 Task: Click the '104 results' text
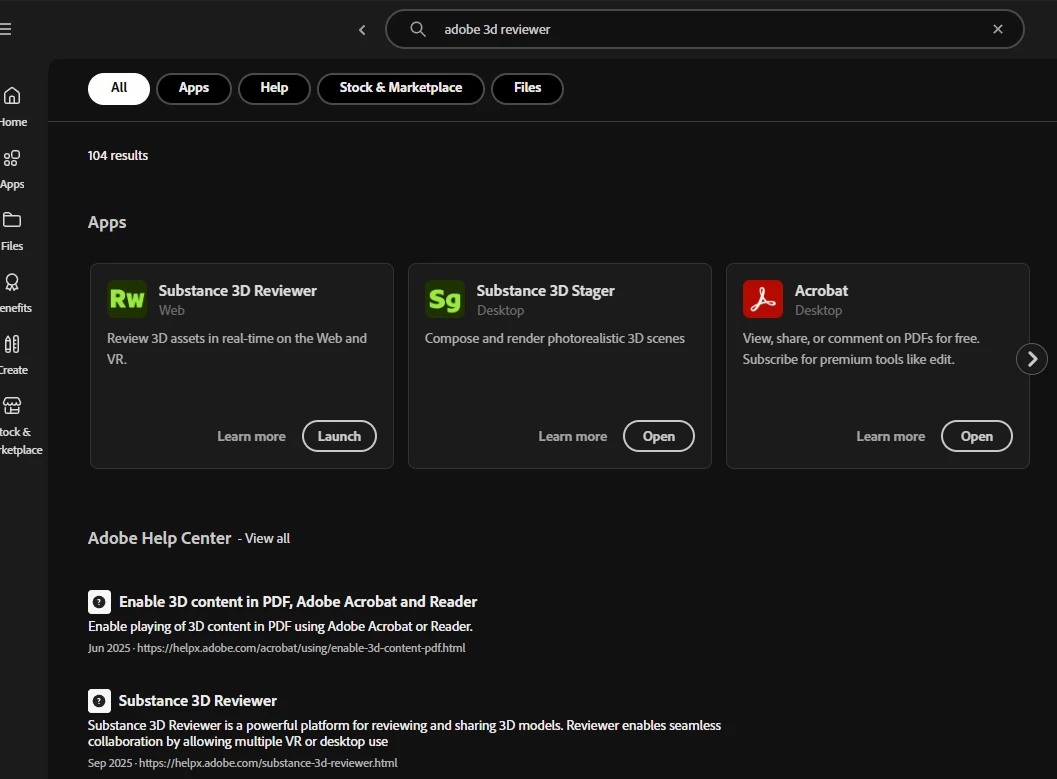point(117,155)
